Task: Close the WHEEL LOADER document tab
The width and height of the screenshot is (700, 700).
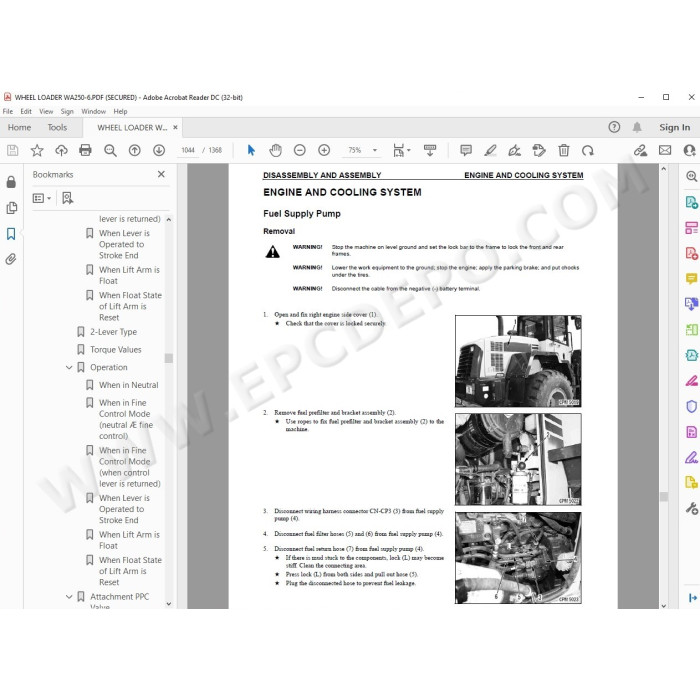Action: tap(175, 127)
